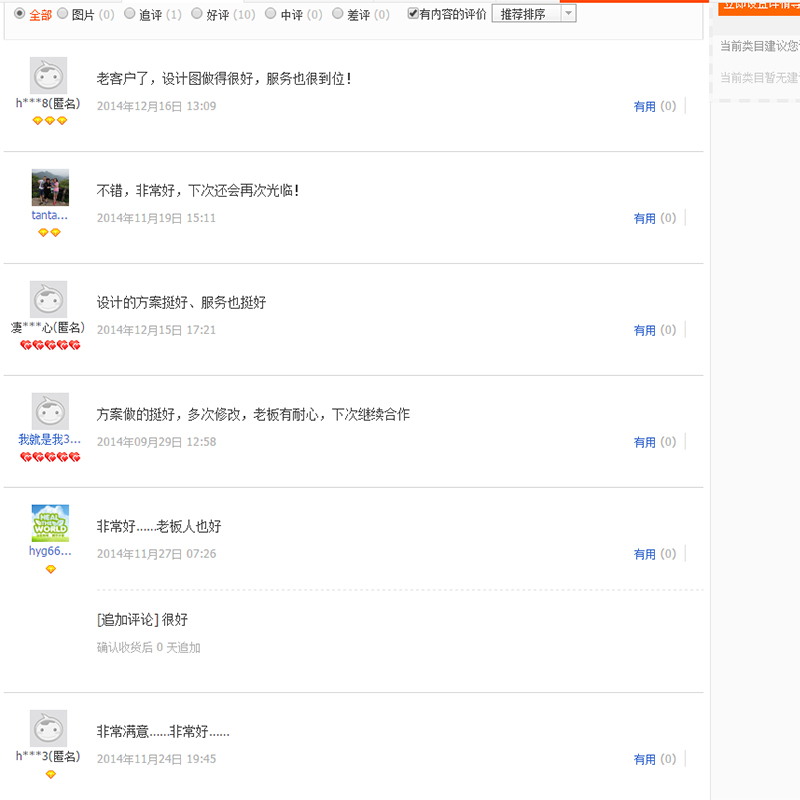Click date 2014年11月27日 07:26
The image size is (800, 800).
(157, 554)
